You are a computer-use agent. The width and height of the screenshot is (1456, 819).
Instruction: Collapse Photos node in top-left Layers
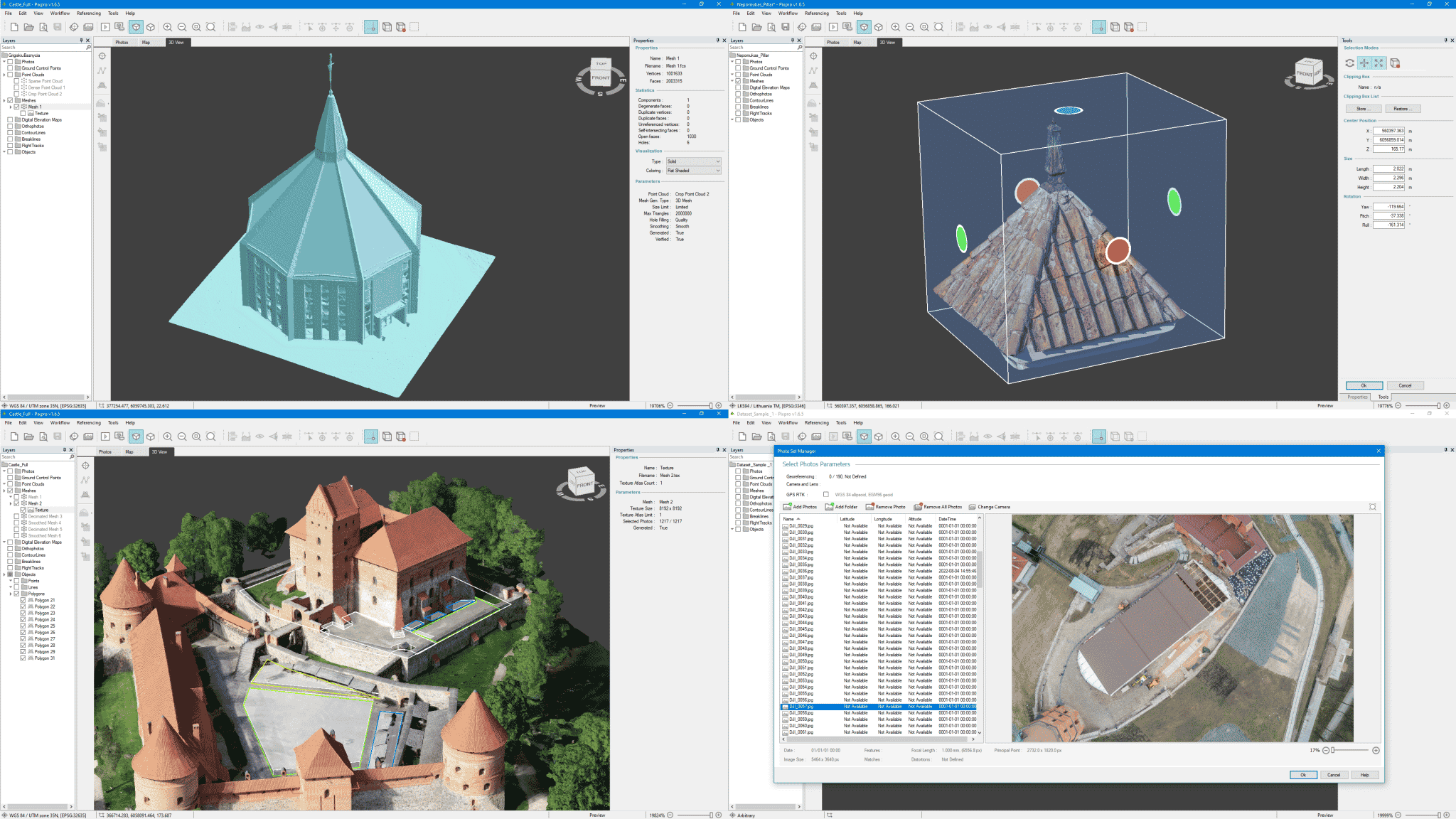(x=4, y=62)
